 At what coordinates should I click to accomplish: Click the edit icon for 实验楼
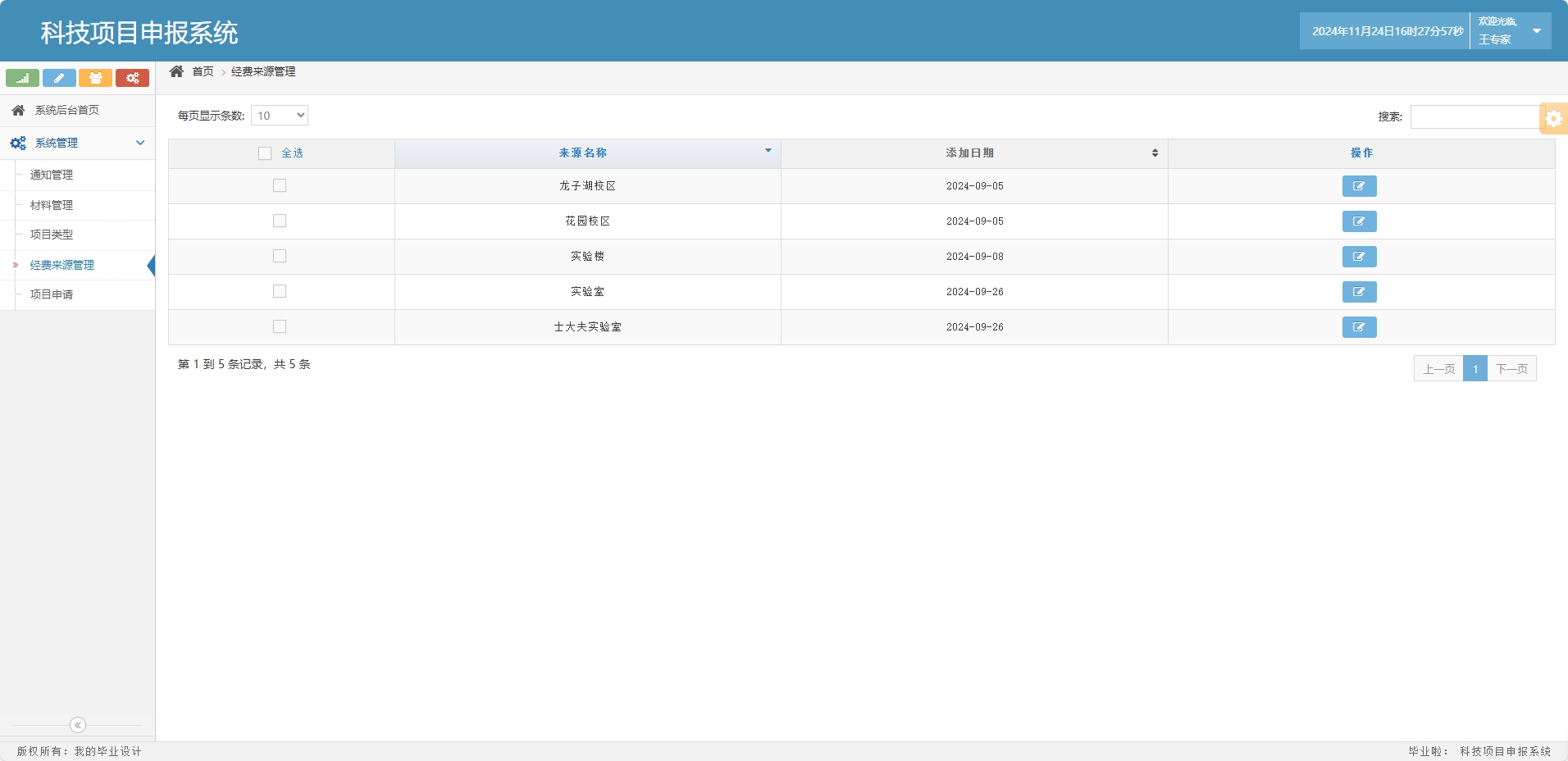[x=1359, y=257]
